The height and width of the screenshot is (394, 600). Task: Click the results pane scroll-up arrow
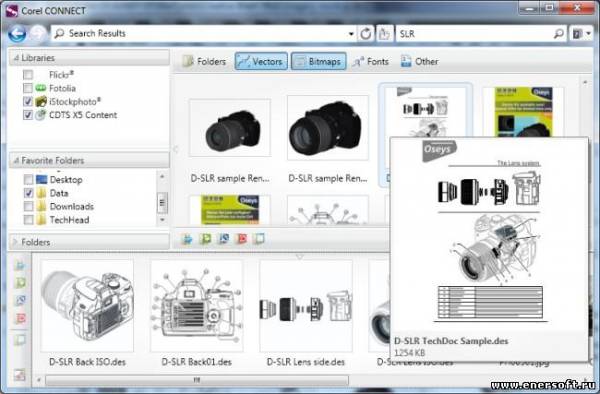click(585, 82)
